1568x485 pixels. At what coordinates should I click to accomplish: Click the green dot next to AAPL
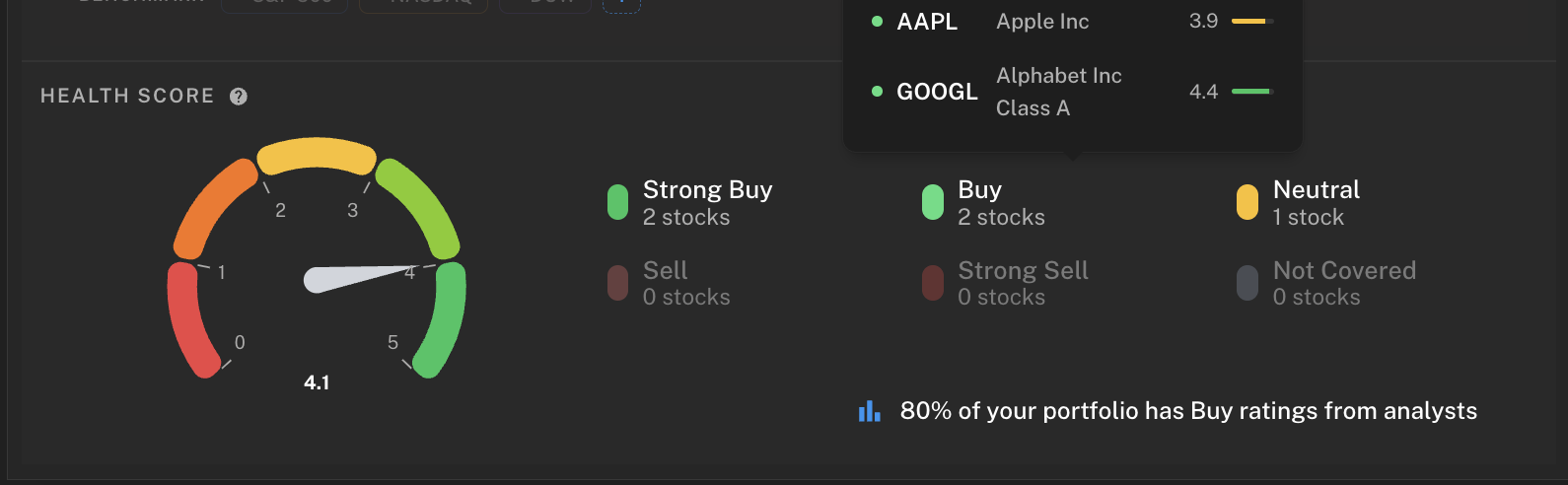pos(877,21)
